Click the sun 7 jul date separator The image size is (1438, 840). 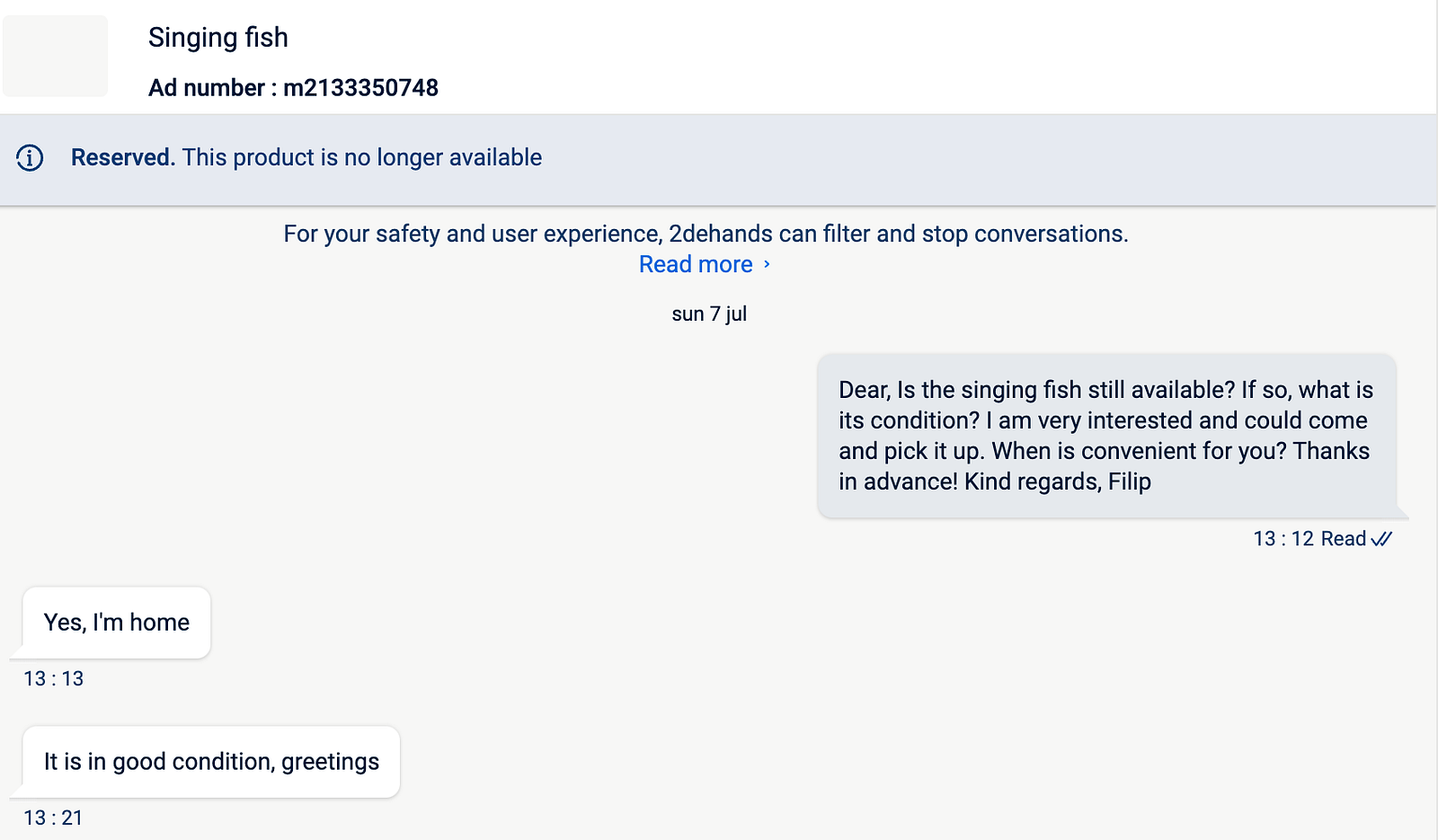709,314
